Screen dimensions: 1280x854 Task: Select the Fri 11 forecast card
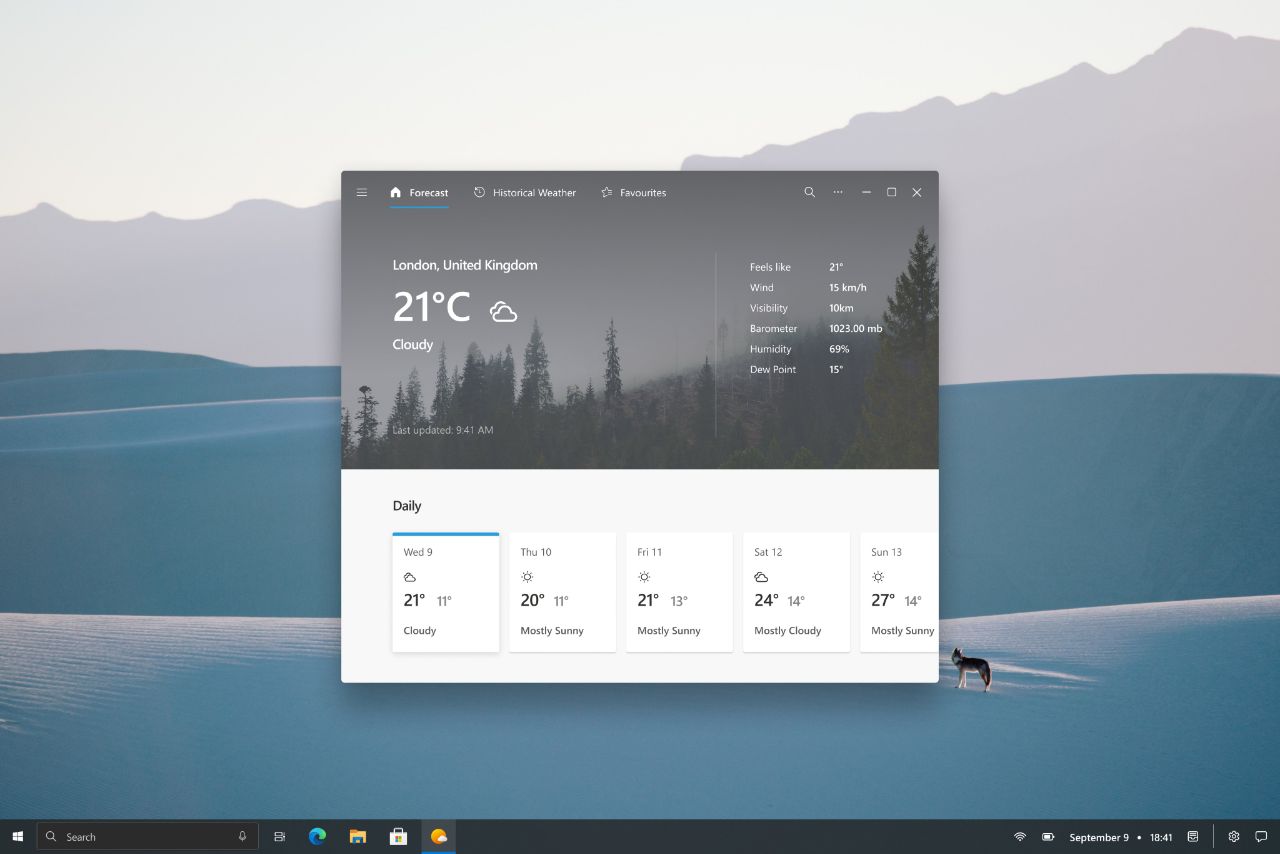tap(680, 592)
